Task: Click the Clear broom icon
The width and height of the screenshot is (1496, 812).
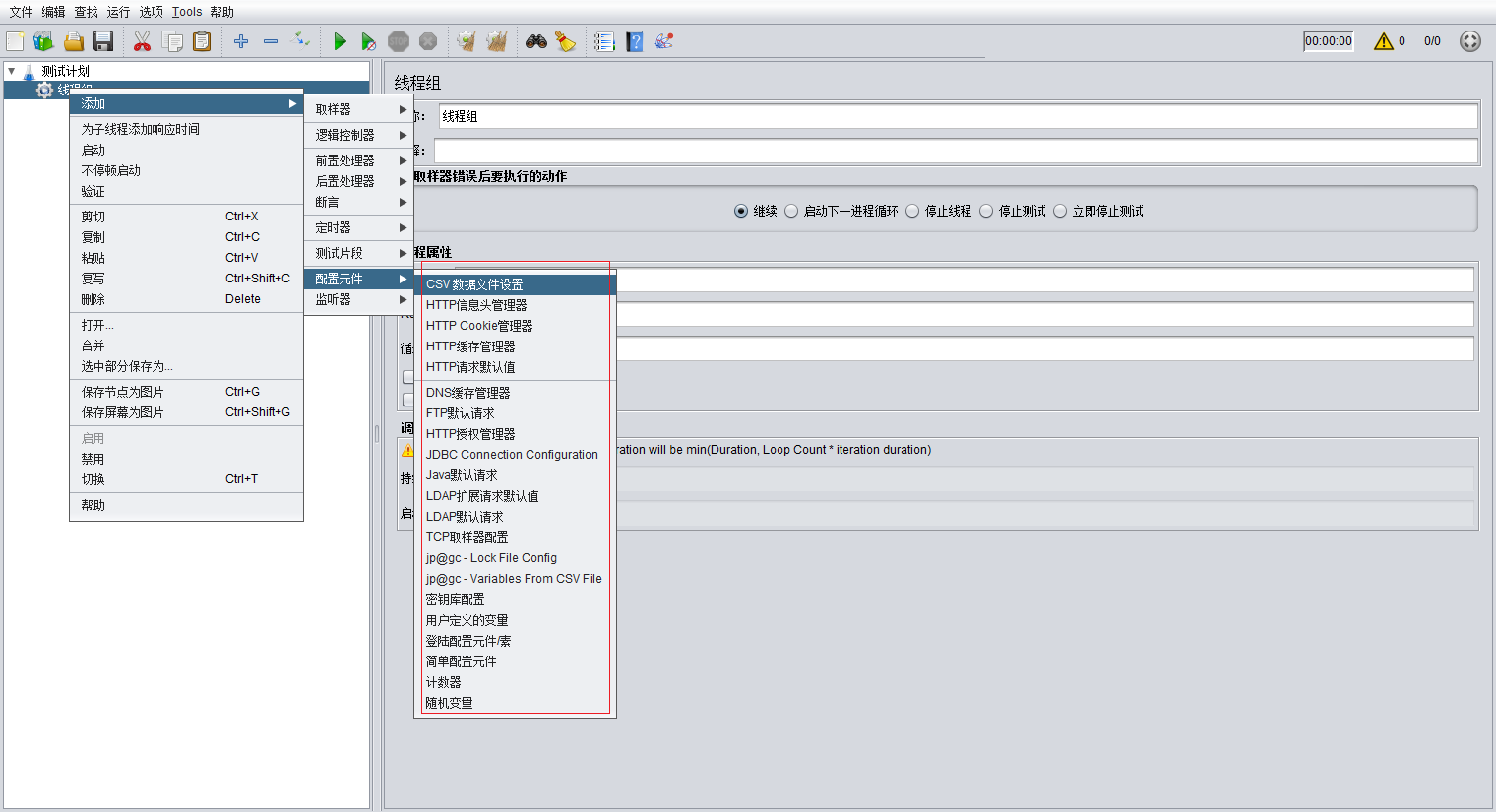Action: pyautogui.click(x=467, y=41)
